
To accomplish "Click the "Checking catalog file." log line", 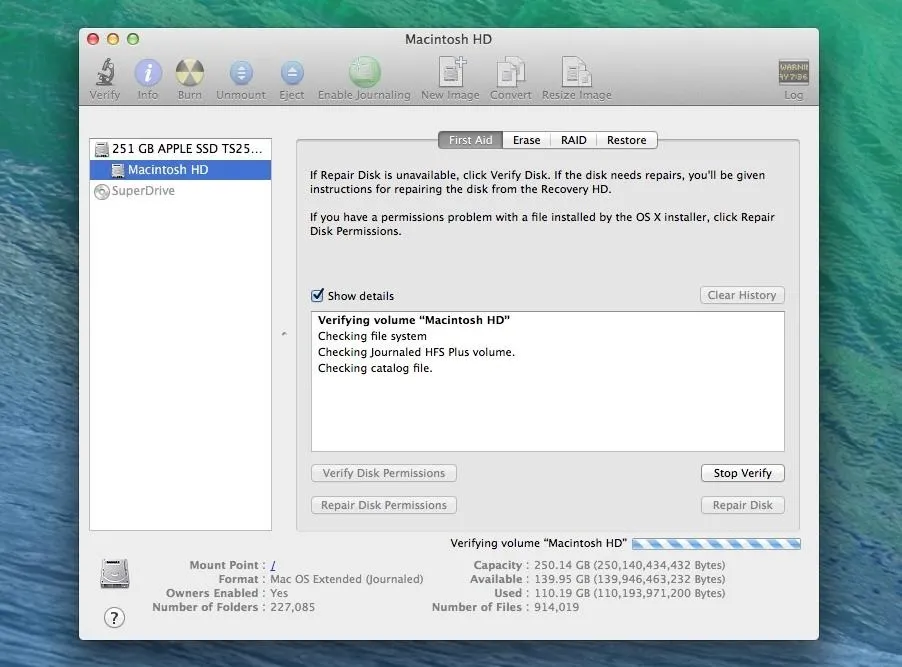I will point(375,368).
